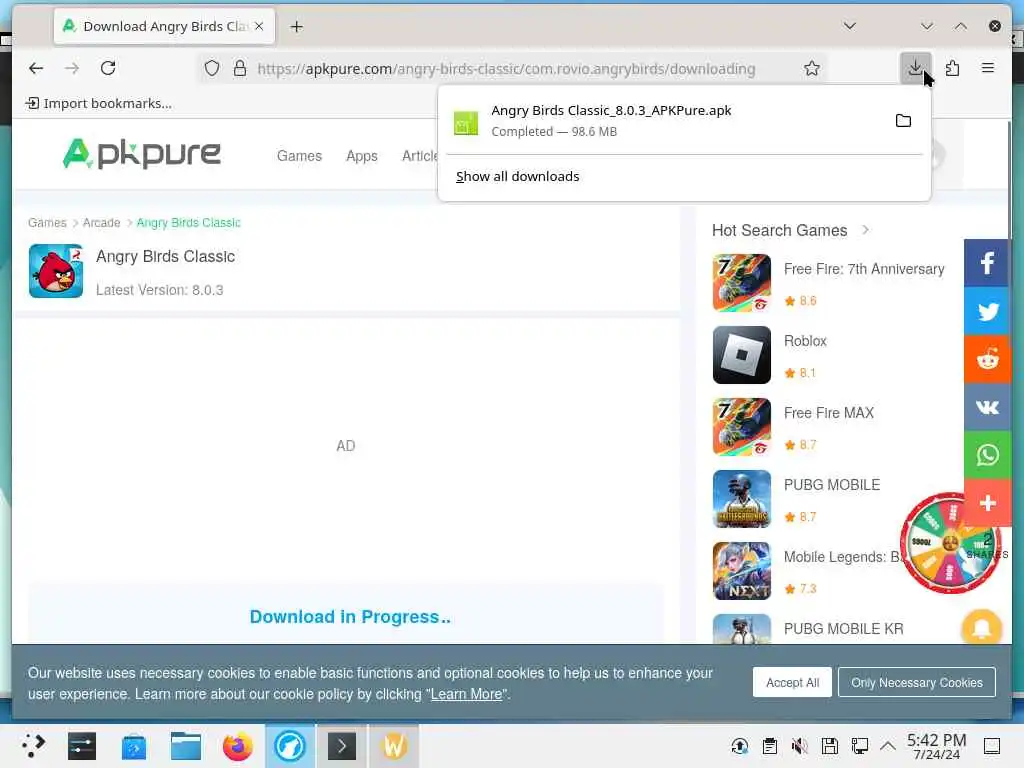This screenshot has width=1024, height=768.
Task: Click the network tray icon
Action: coord(859,746)
